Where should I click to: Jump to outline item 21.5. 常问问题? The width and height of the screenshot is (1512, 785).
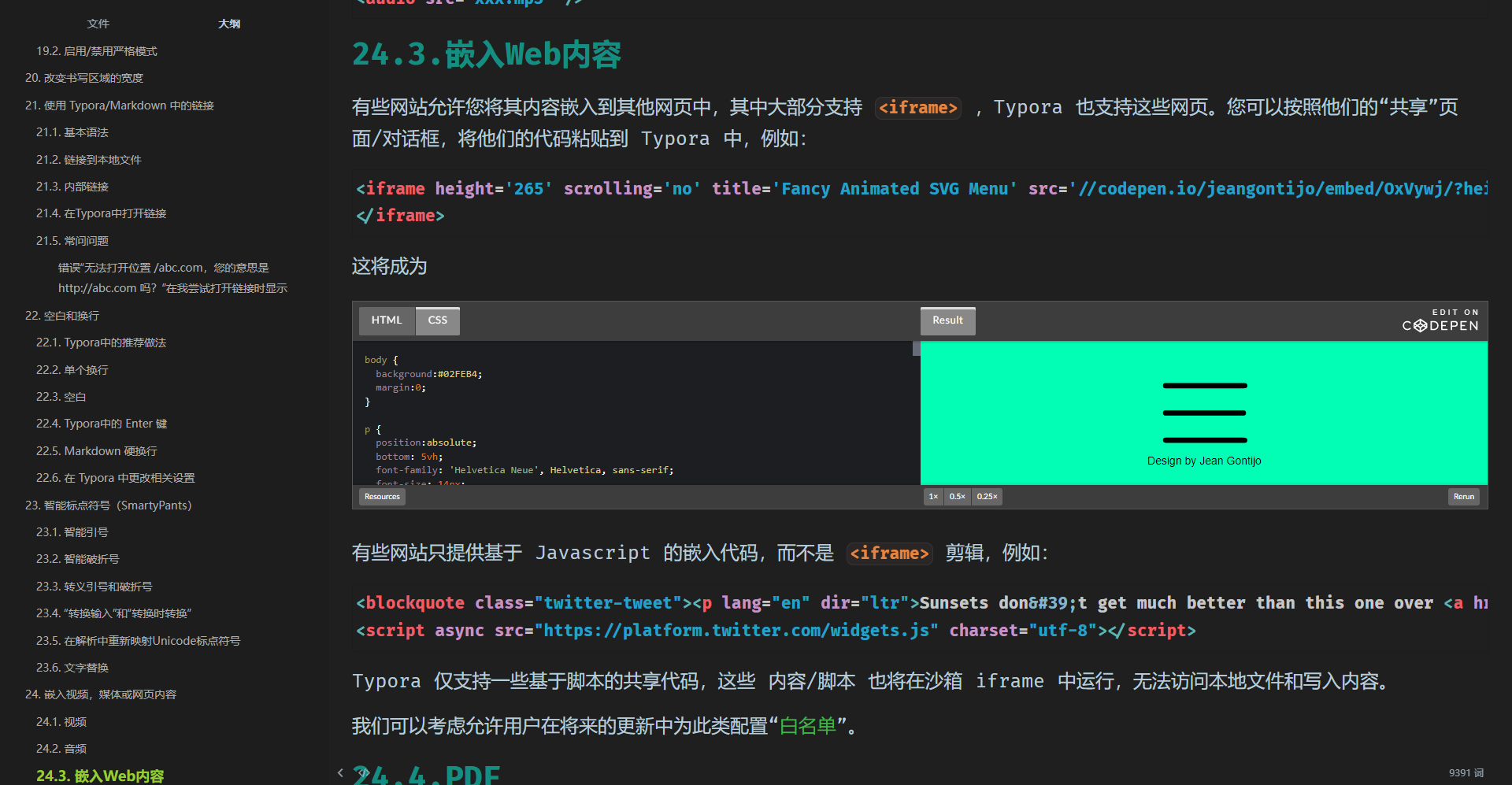point(72,241)
